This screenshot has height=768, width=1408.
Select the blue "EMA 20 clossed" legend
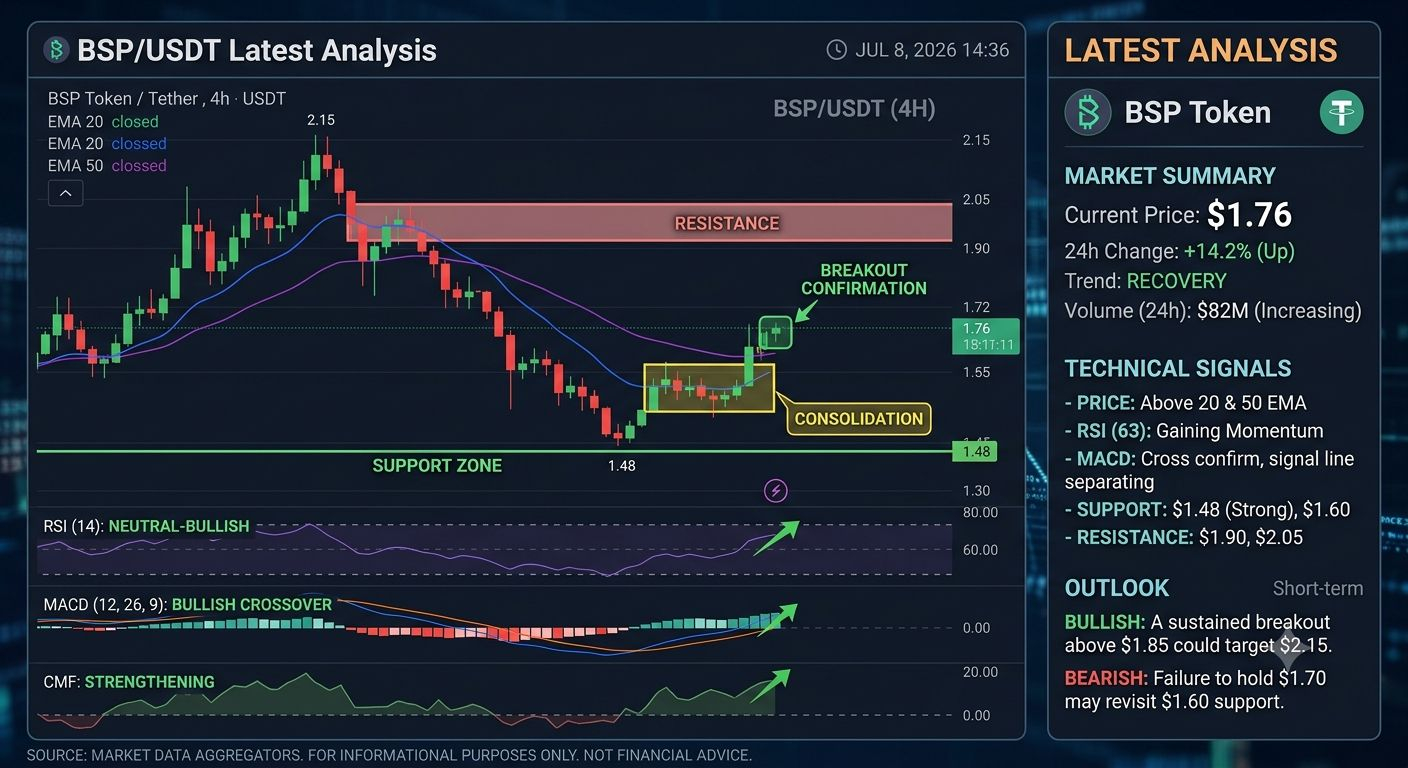107,144
